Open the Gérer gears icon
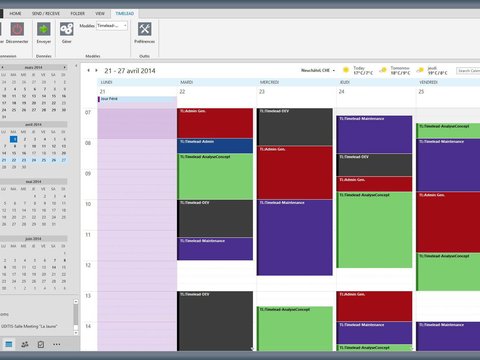The width and height of the screenshot is (480, 360). tap(67, 29)
